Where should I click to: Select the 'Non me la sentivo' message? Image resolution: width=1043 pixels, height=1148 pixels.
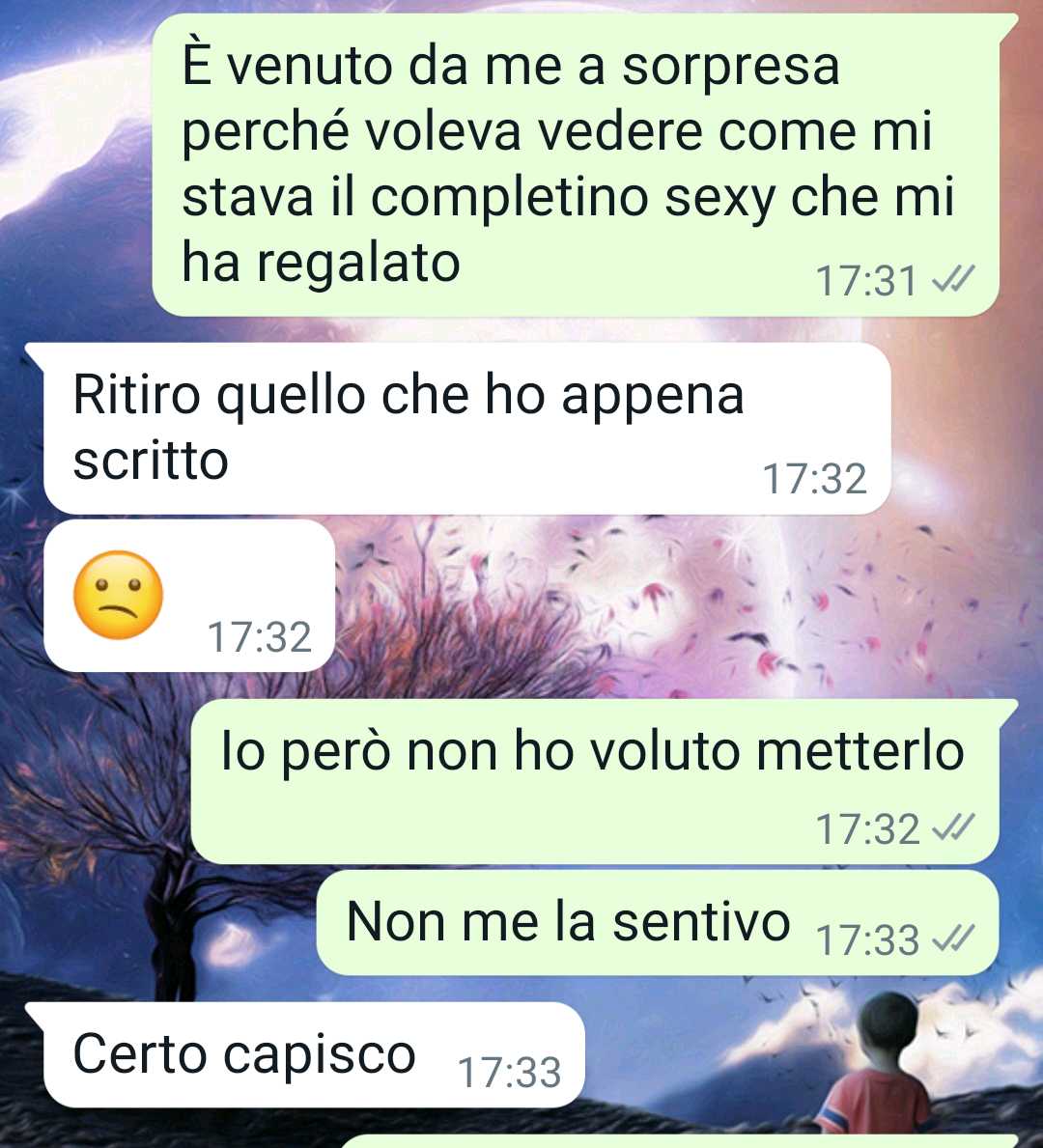point(658,922)
